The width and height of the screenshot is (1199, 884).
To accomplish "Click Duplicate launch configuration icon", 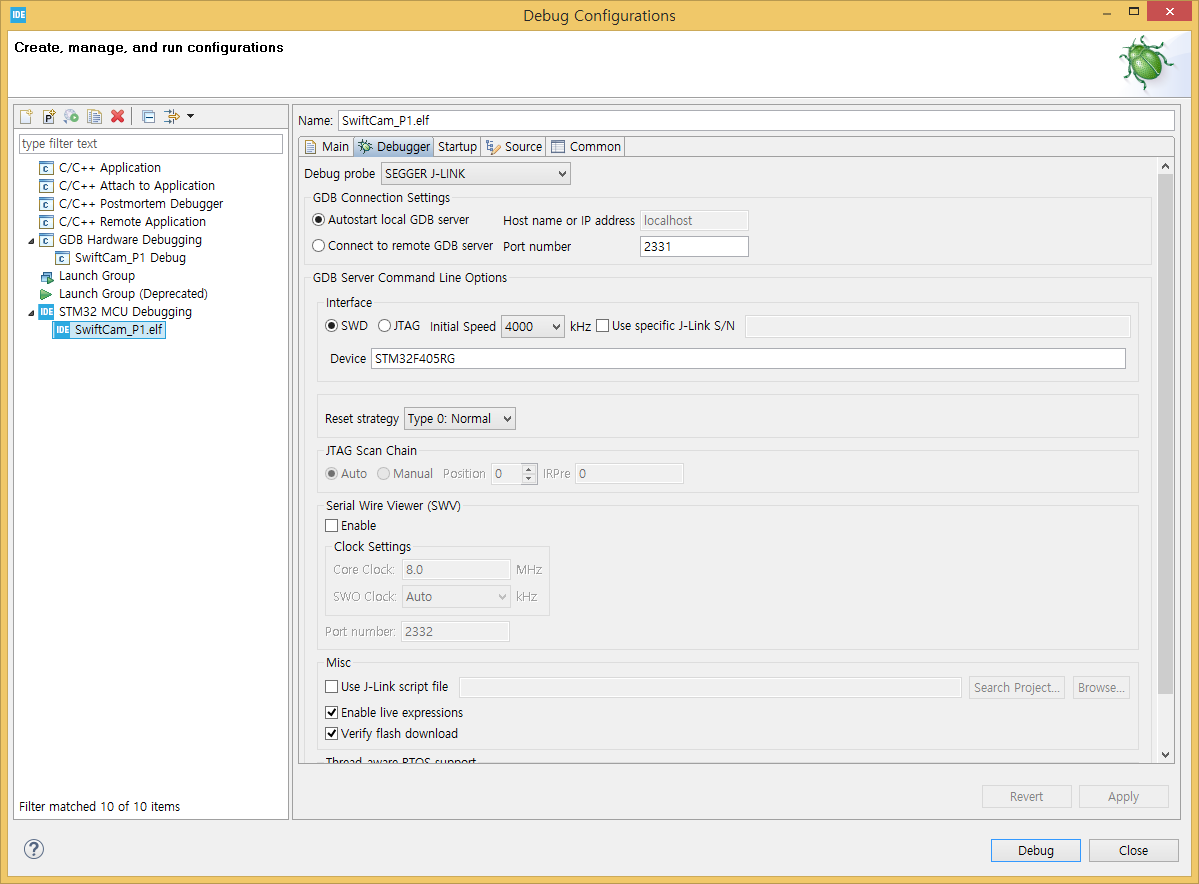I will point(94,116).
